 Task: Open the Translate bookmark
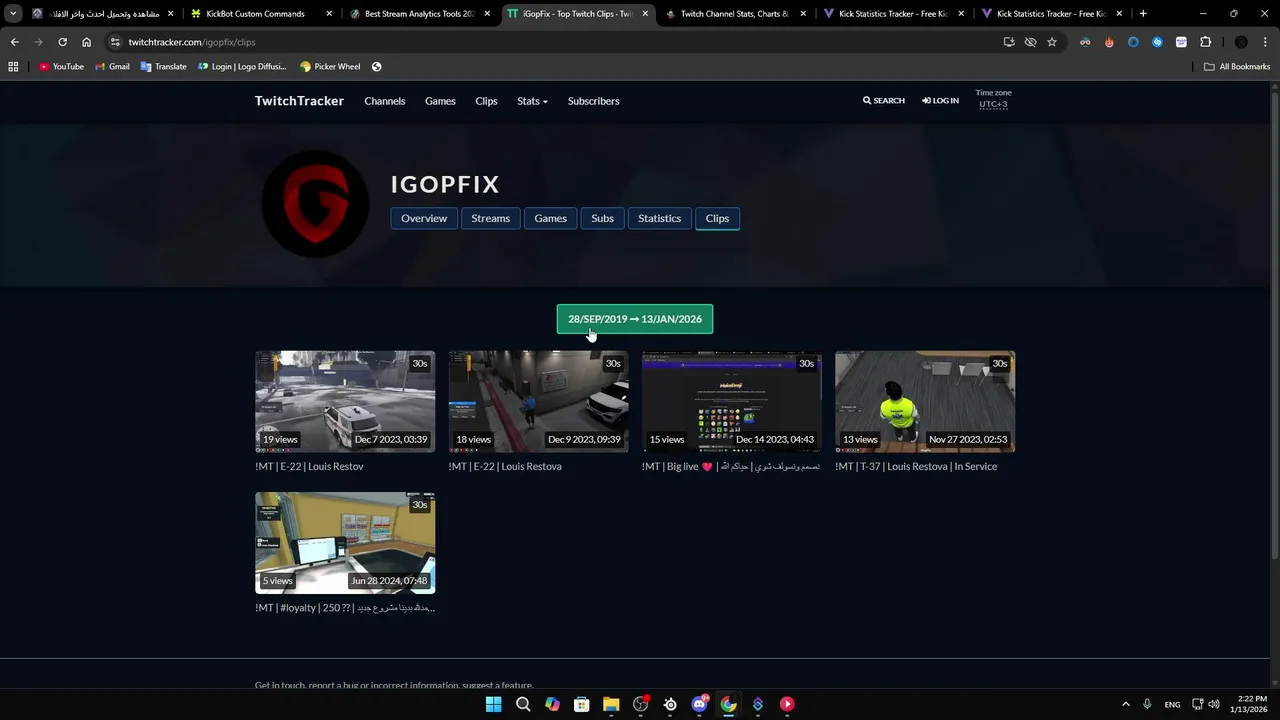coord(163,67)
